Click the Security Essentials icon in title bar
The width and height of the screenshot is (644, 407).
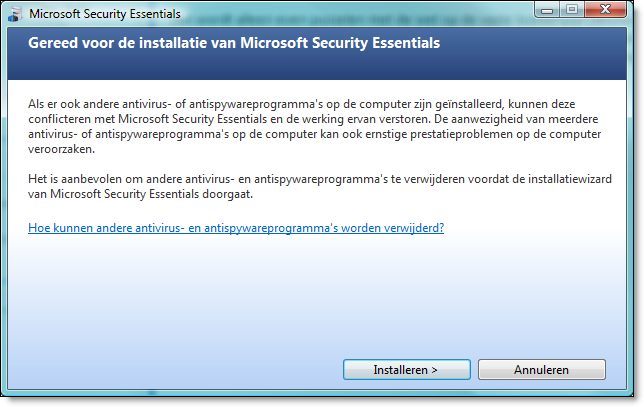point(15,14)
